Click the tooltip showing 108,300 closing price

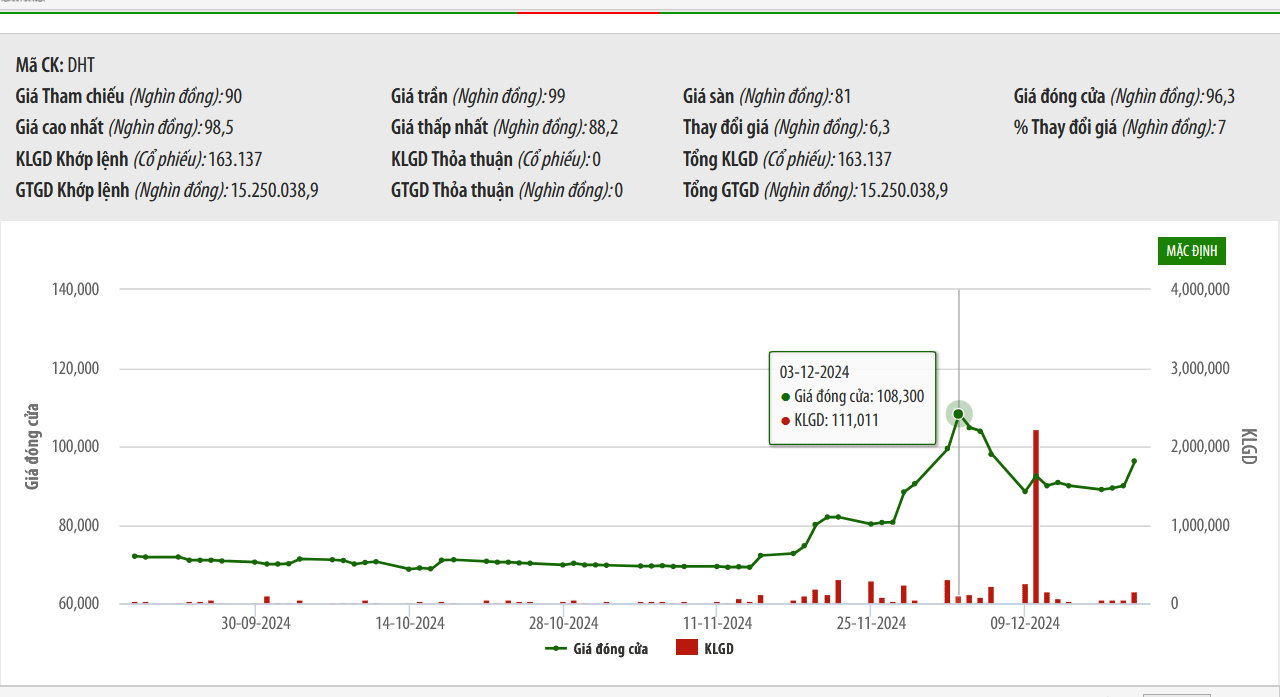pyautogui.click(x=853, y=397)
